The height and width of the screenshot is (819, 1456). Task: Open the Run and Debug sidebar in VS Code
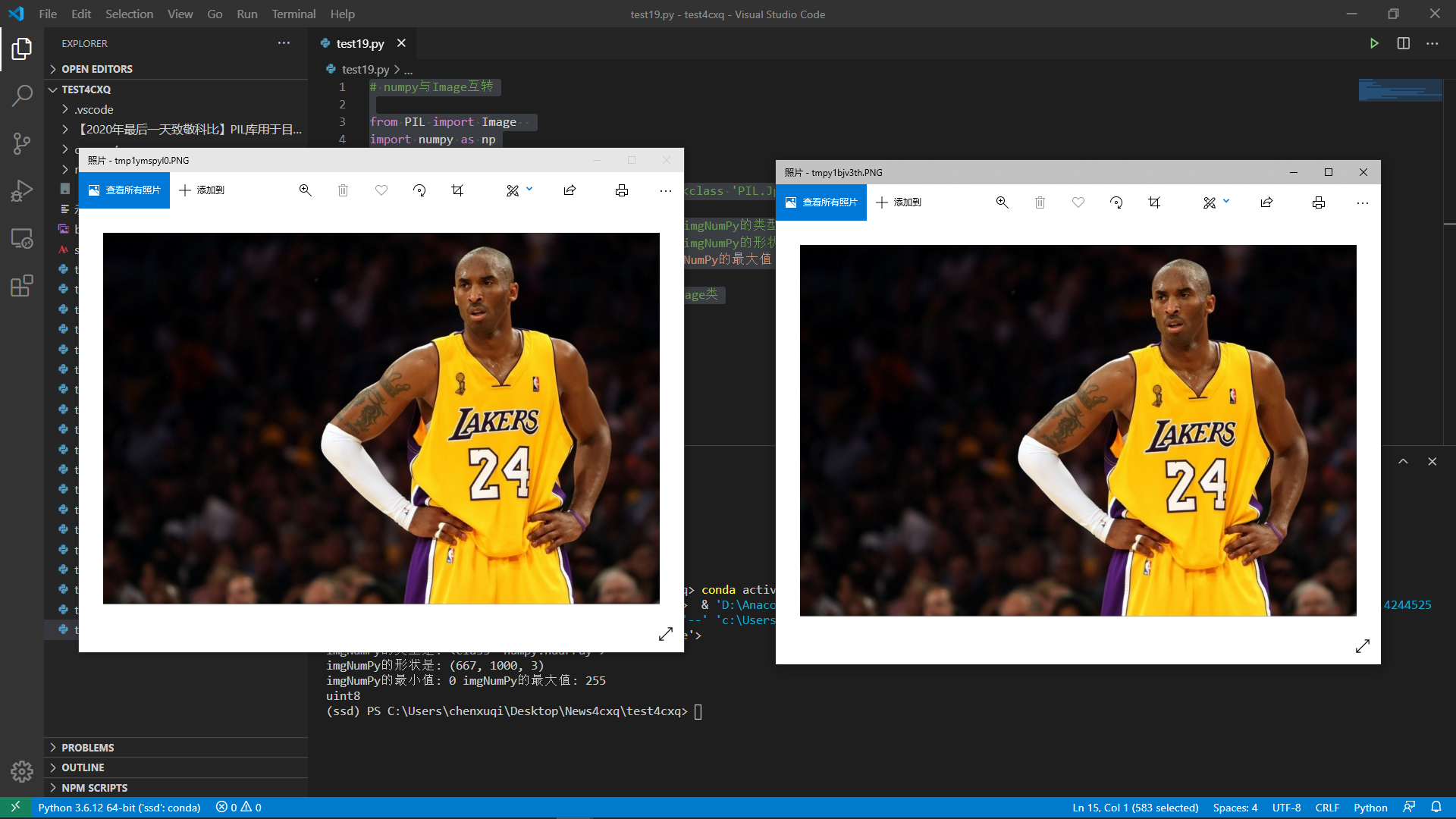pyautogui.click(x=21, y=190)
